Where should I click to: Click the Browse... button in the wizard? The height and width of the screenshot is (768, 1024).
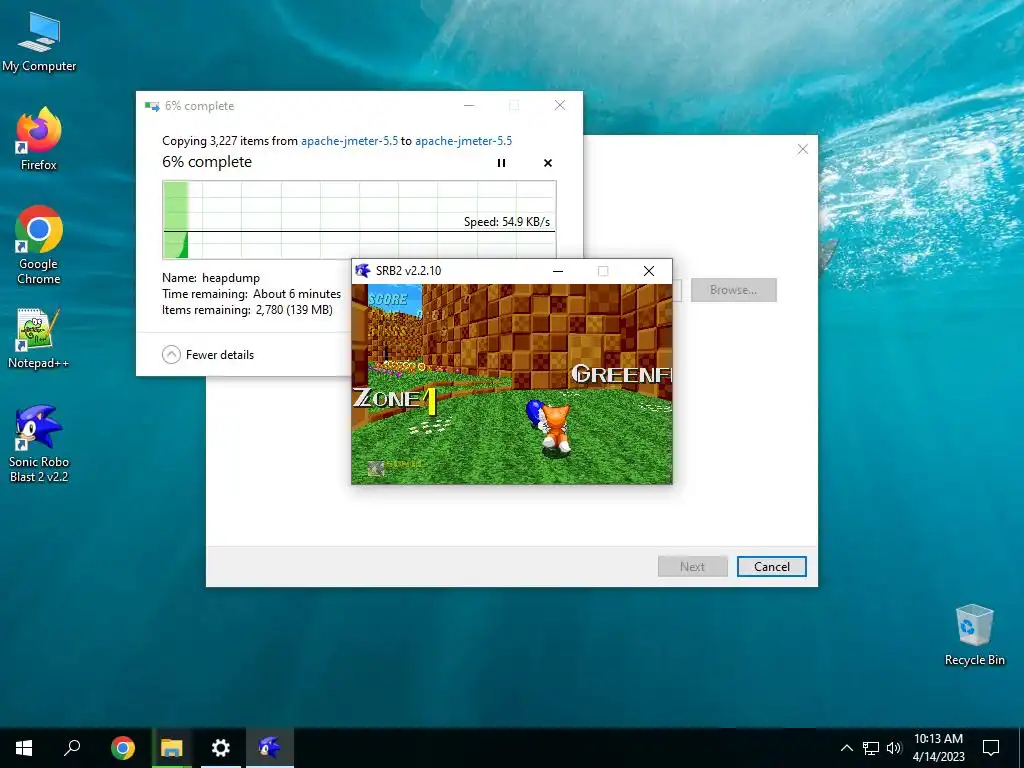(733, 290)
